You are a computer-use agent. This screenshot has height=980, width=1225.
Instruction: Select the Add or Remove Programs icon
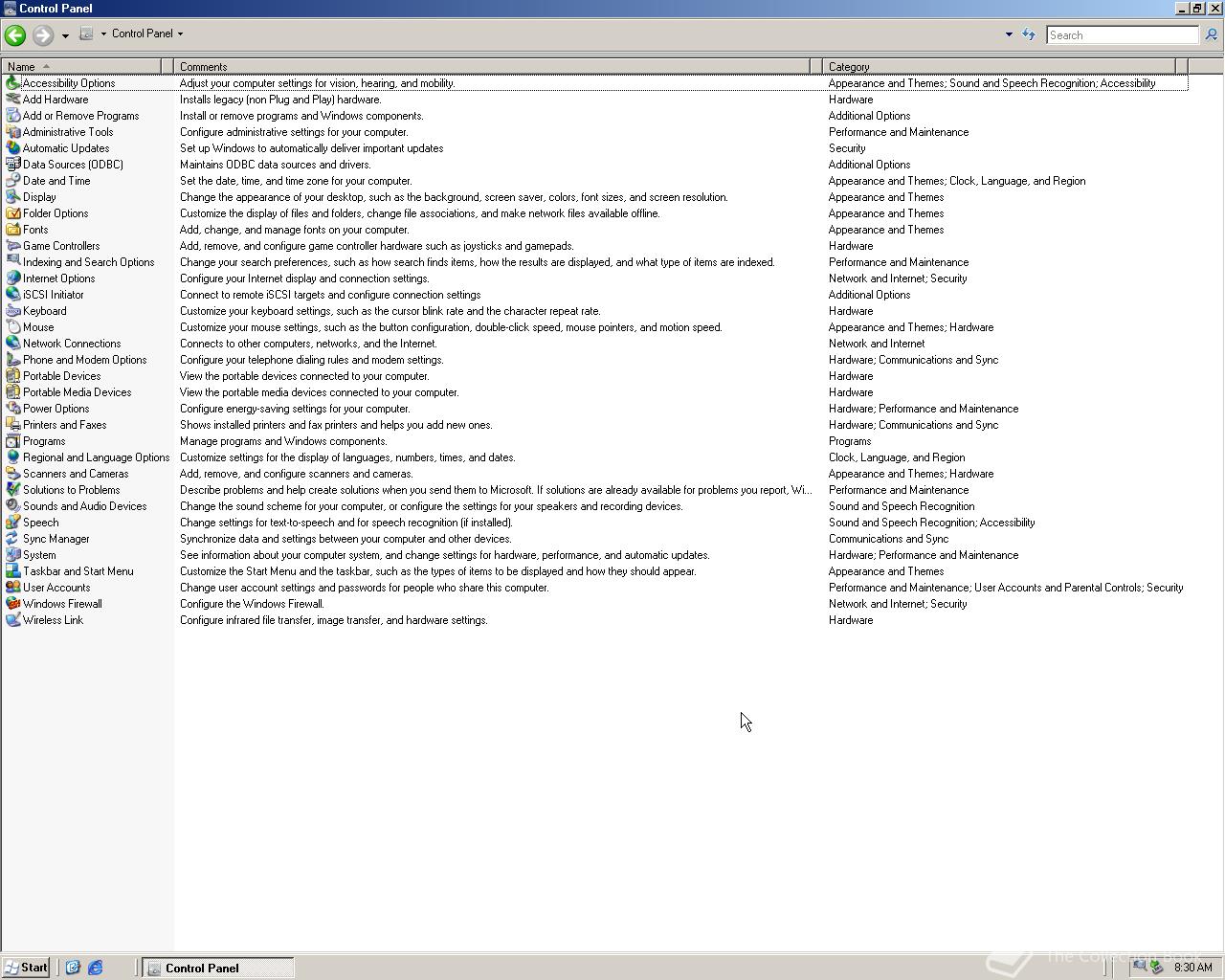click(x=12, y=116)
